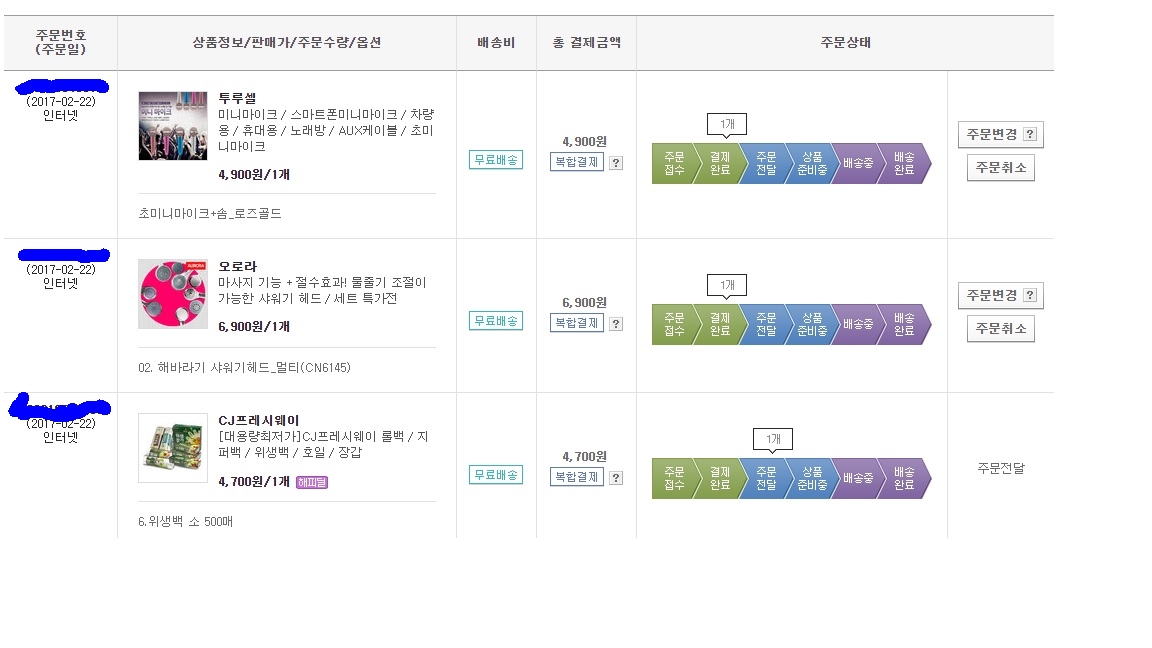This screenshot has width=1152, height=648.
Task: Open the CJ프레시웨이 product thumbnail
Action: (x=173, y=448)
